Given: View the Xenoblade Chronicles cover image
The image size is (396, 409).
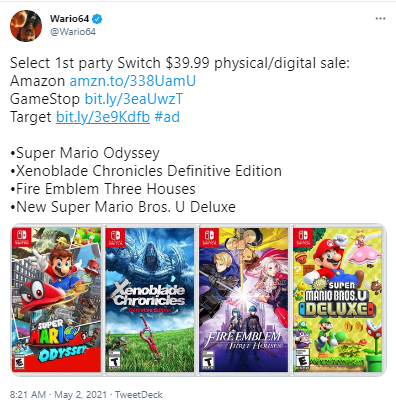Looking at the screenshot, I should point(150,300).
